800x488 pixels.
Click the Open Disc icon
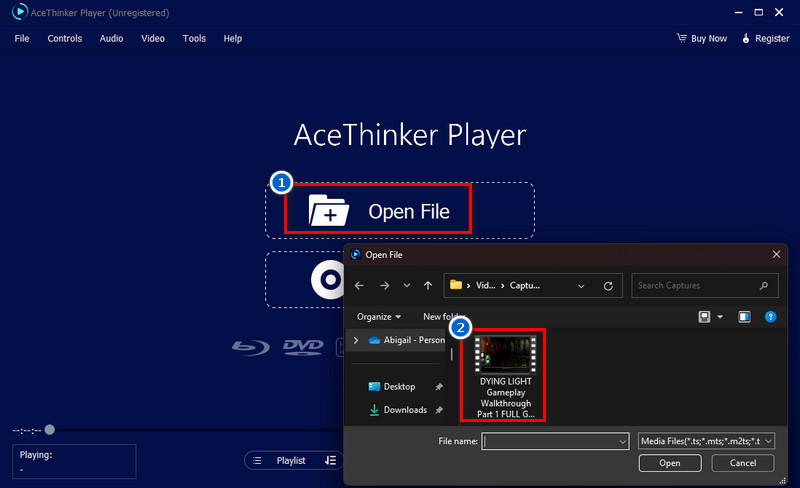click(x=329, y=279)
